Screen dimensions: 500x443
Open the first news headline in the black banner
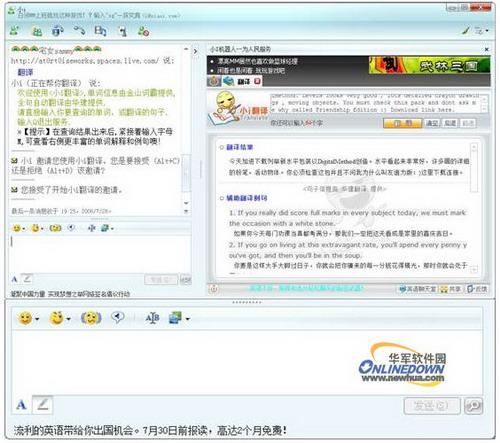[x=258, y=61]
